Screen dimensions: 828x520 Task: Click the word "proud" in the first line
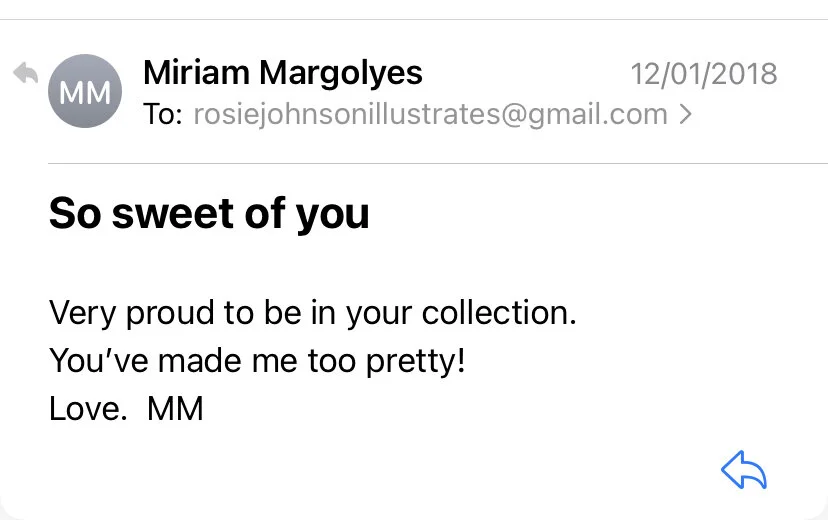pyautogui.click(x=165, y=314)
